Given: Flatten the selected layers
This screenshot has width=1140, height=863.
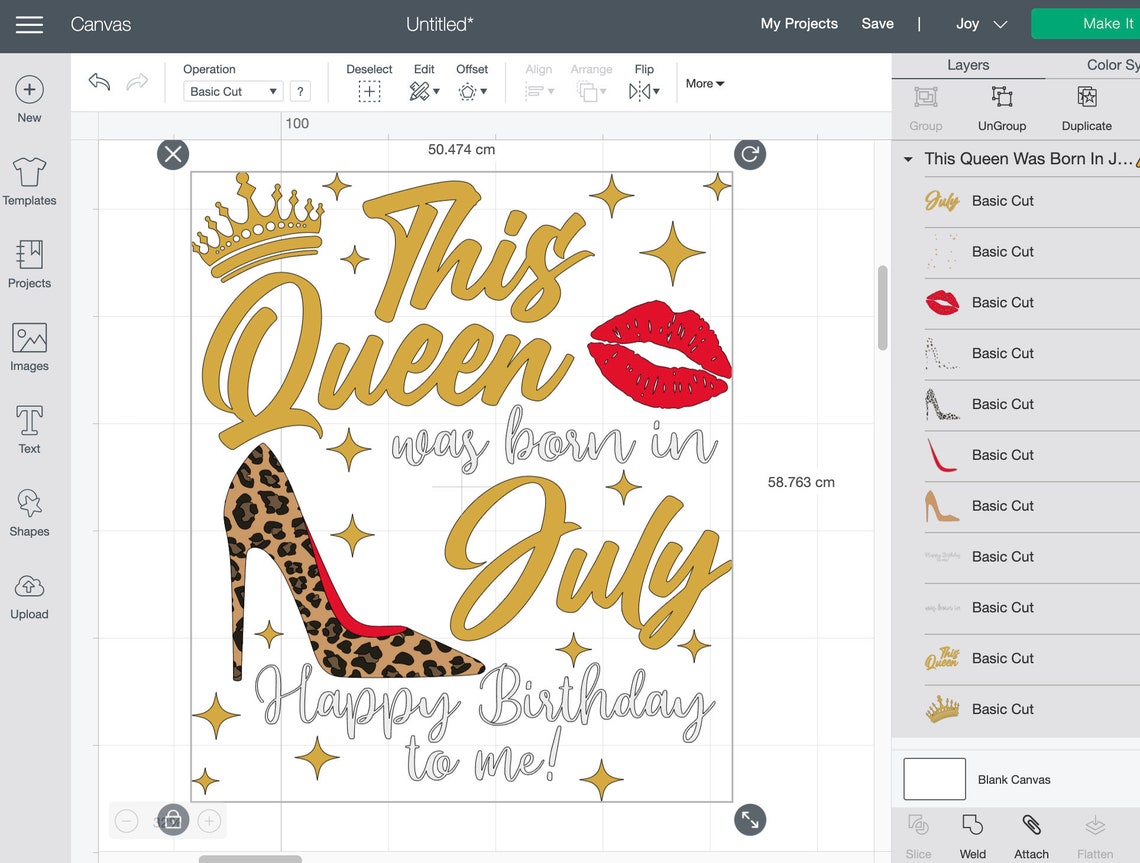Looking at the screenshot, I should click(1095, 834).
